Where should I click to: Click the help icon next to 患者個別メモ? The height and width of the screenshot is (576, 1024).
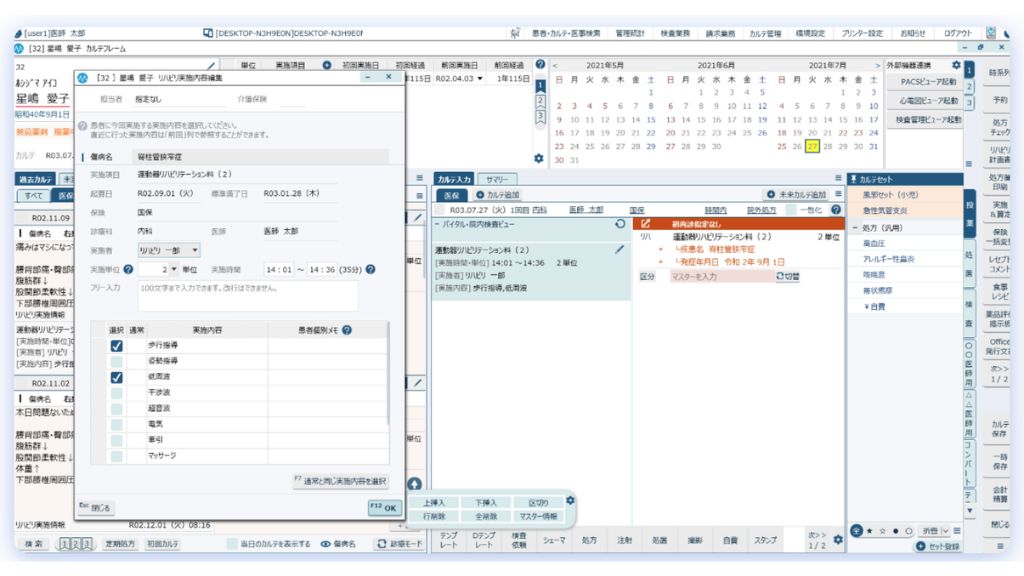click(x=347, y=329)
